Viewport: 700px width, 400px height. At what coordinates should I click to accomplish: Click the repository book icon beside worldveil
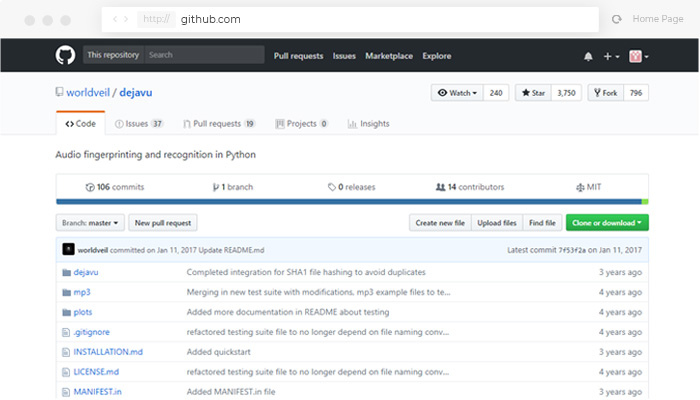59,92
